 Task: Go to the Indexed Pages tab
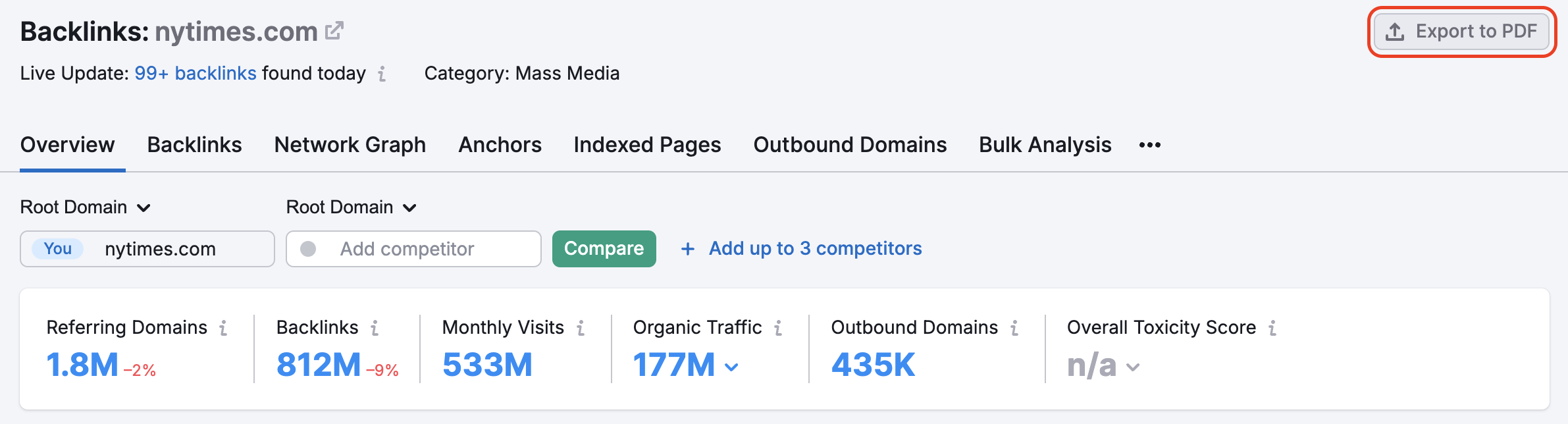pyautogui.click(x=647, y=145)
